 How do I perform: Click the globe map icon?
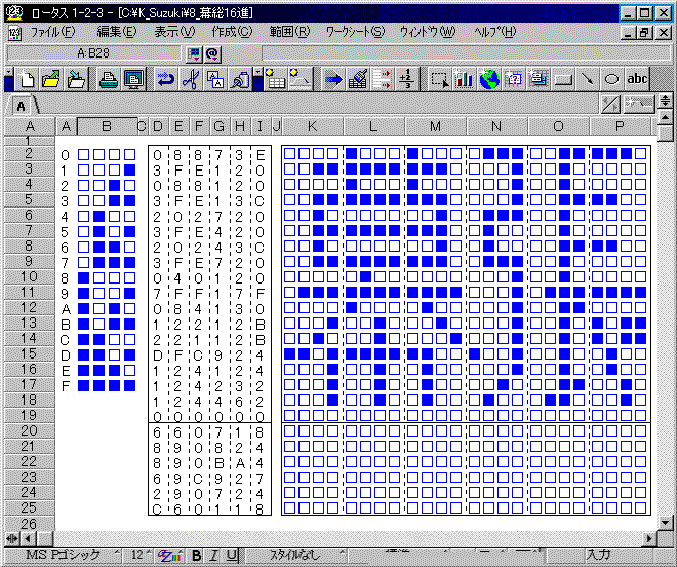(x=489, y=79)
